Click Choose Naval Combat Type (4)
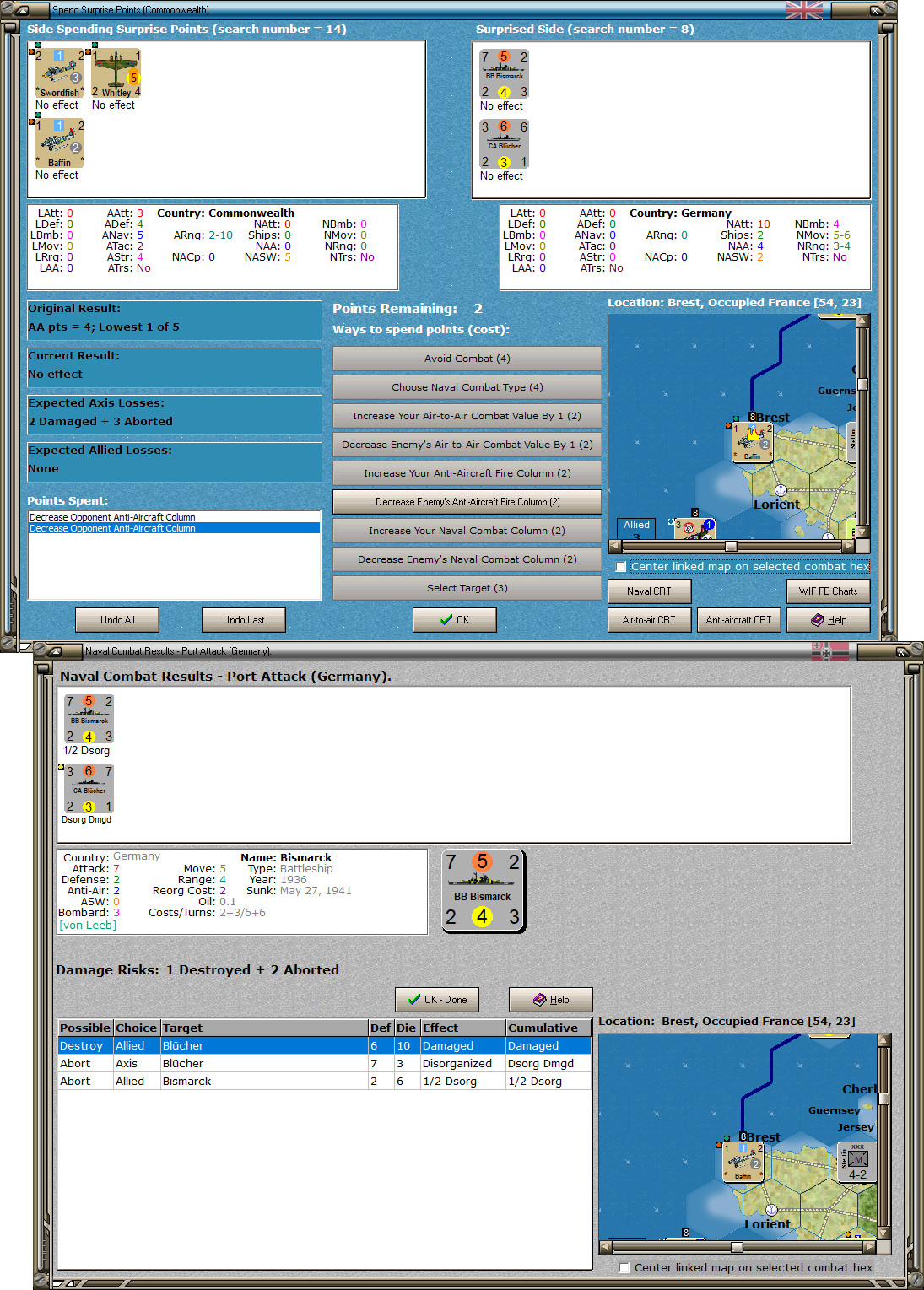The width and height of the screenshot is (924, 1290). click(x=467, y=387)
